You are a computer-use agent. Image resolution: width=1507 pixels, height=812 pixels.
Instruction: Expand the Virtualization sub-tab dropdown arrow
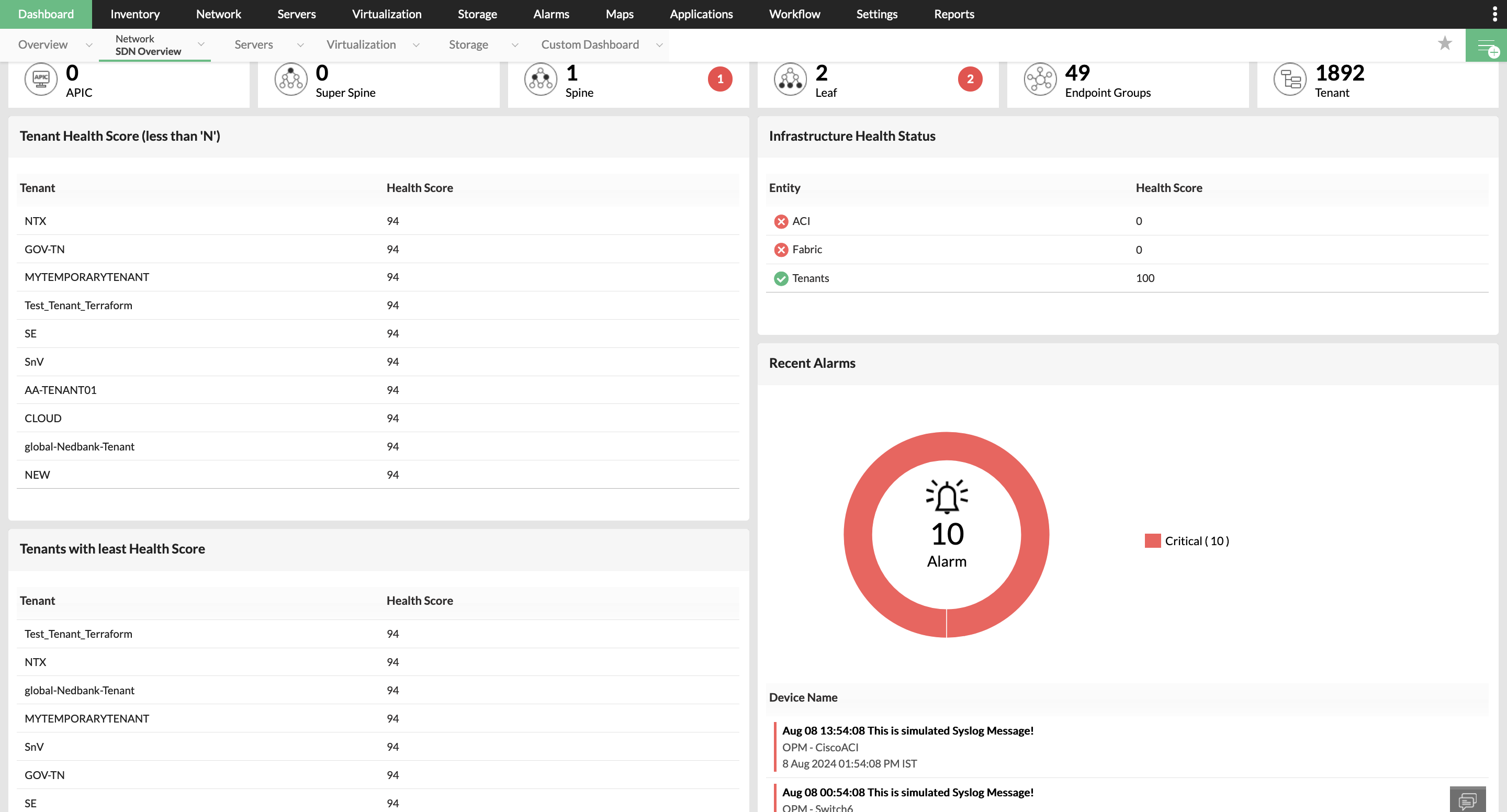416,45
